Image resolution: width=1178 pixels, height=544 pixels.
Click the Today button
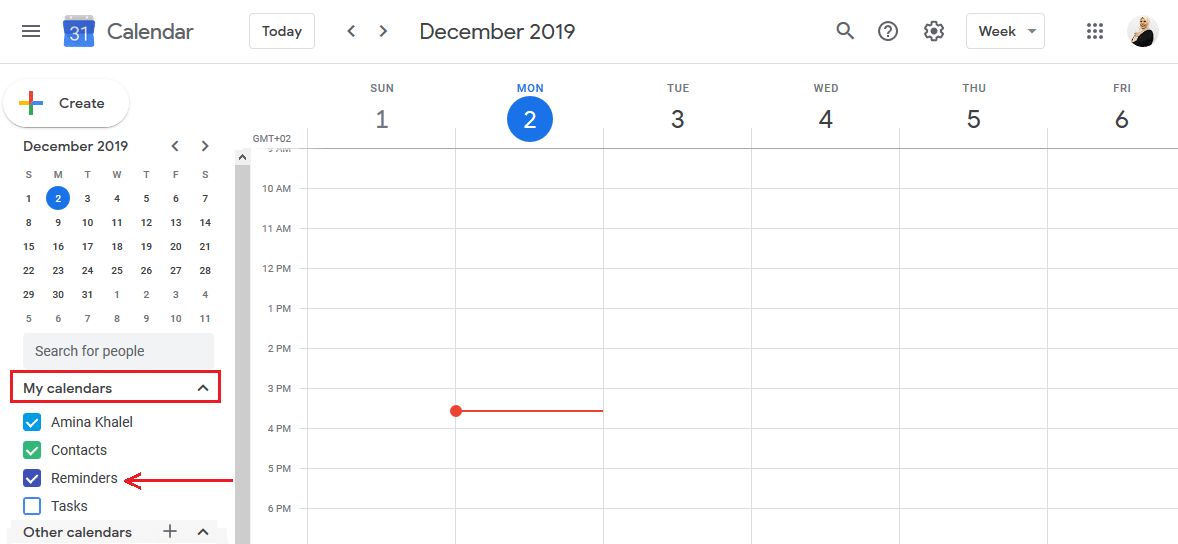click(282, 32)
